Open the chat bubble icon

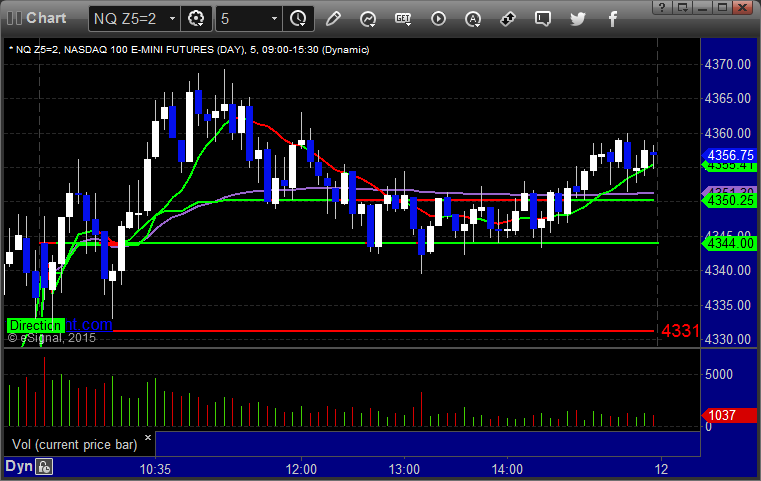(543, 18)
